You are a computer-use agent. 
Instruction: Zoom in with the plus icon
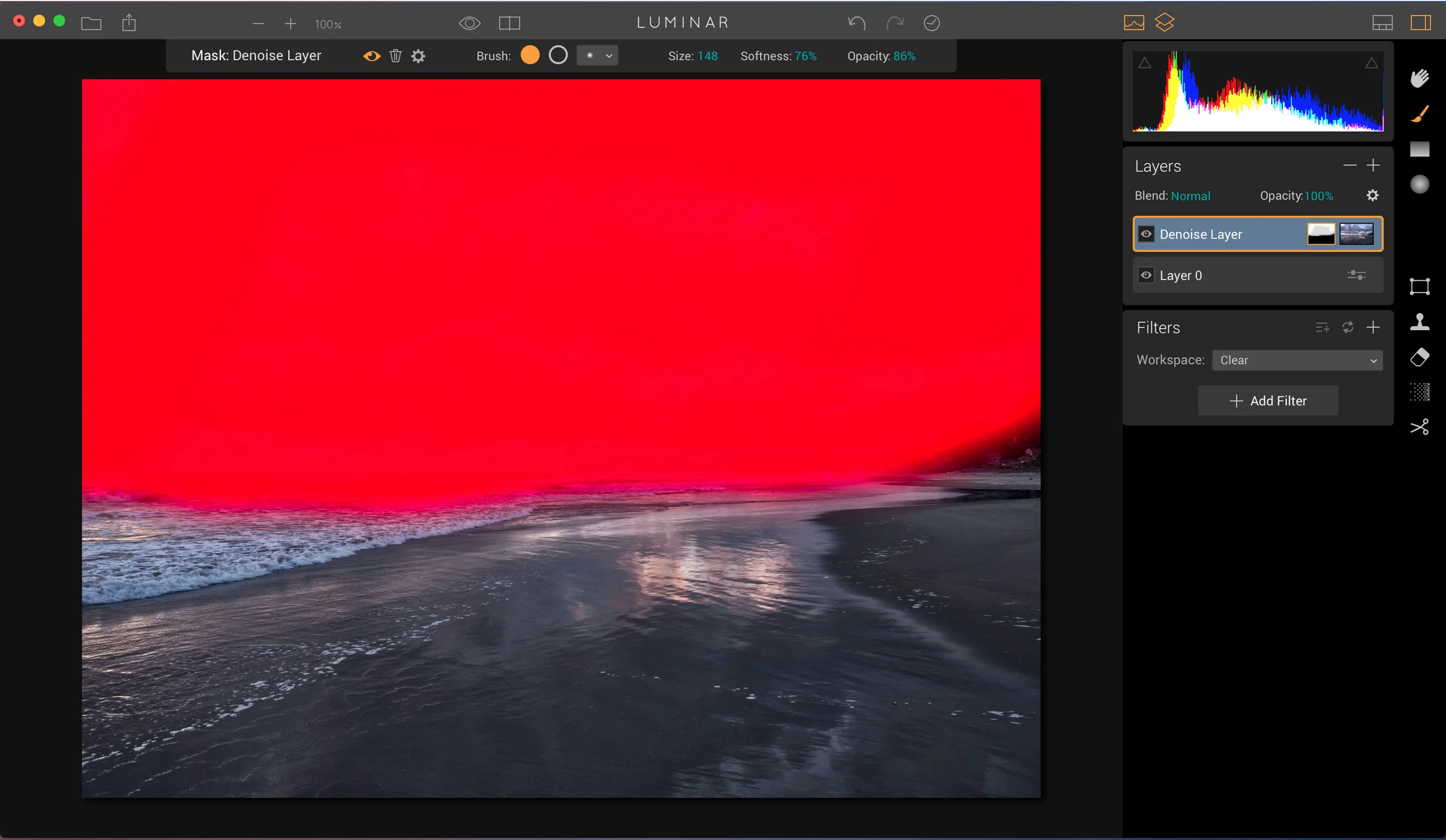click(290, 24)
